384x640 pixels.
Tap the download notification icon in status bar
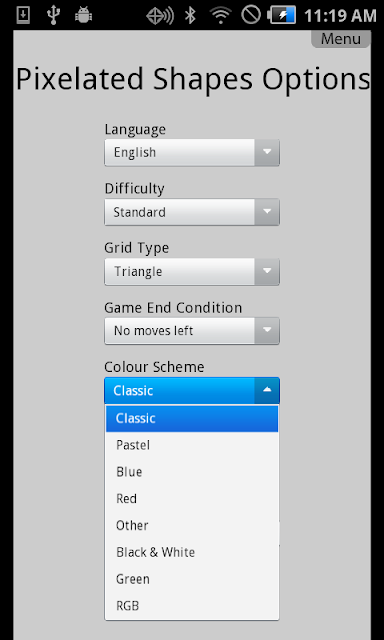tap(23, 16)
